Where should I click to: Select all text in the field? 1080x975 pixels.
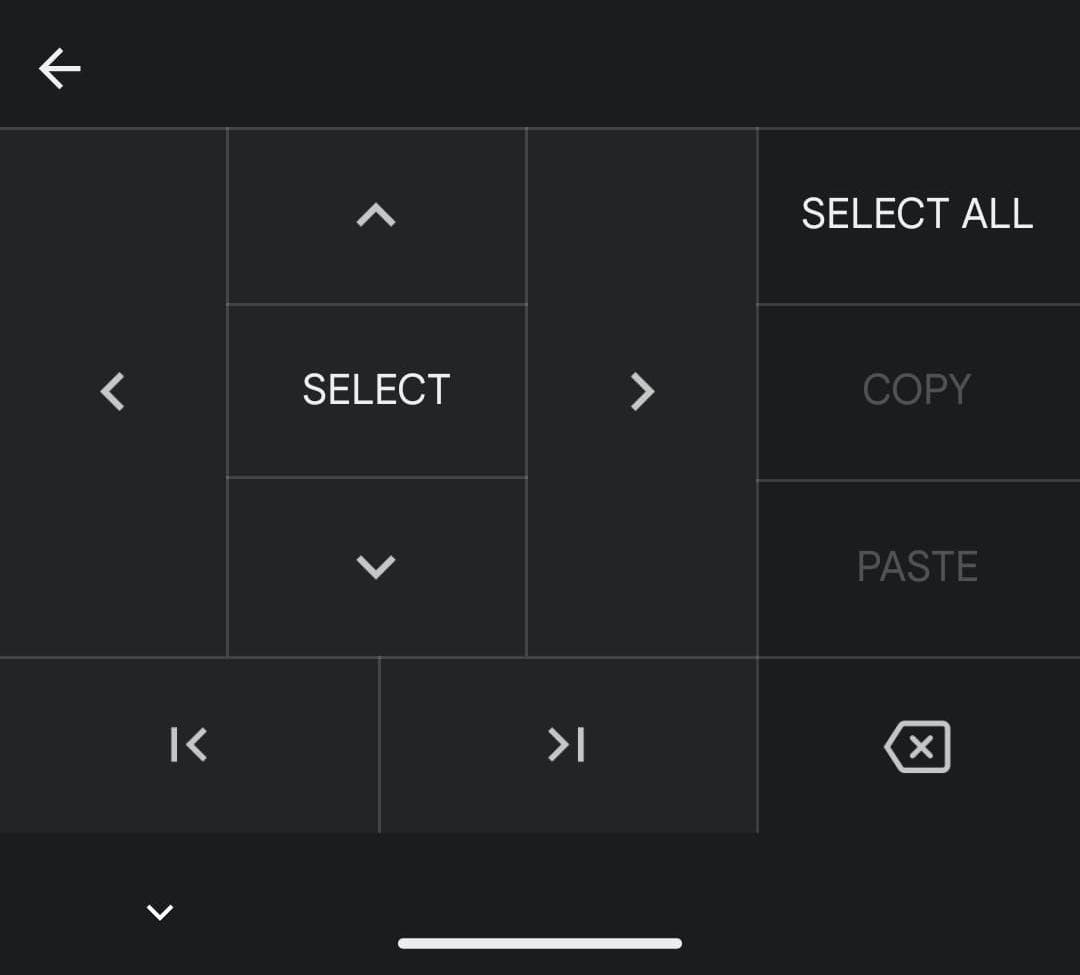click(x=917, y=214)
